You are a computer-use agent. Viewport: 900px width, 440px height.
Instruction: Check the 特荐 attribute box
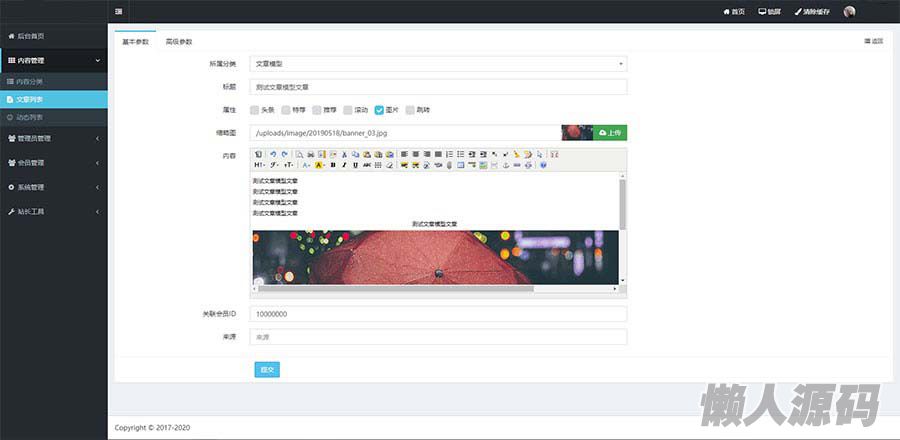pos(286,110)
